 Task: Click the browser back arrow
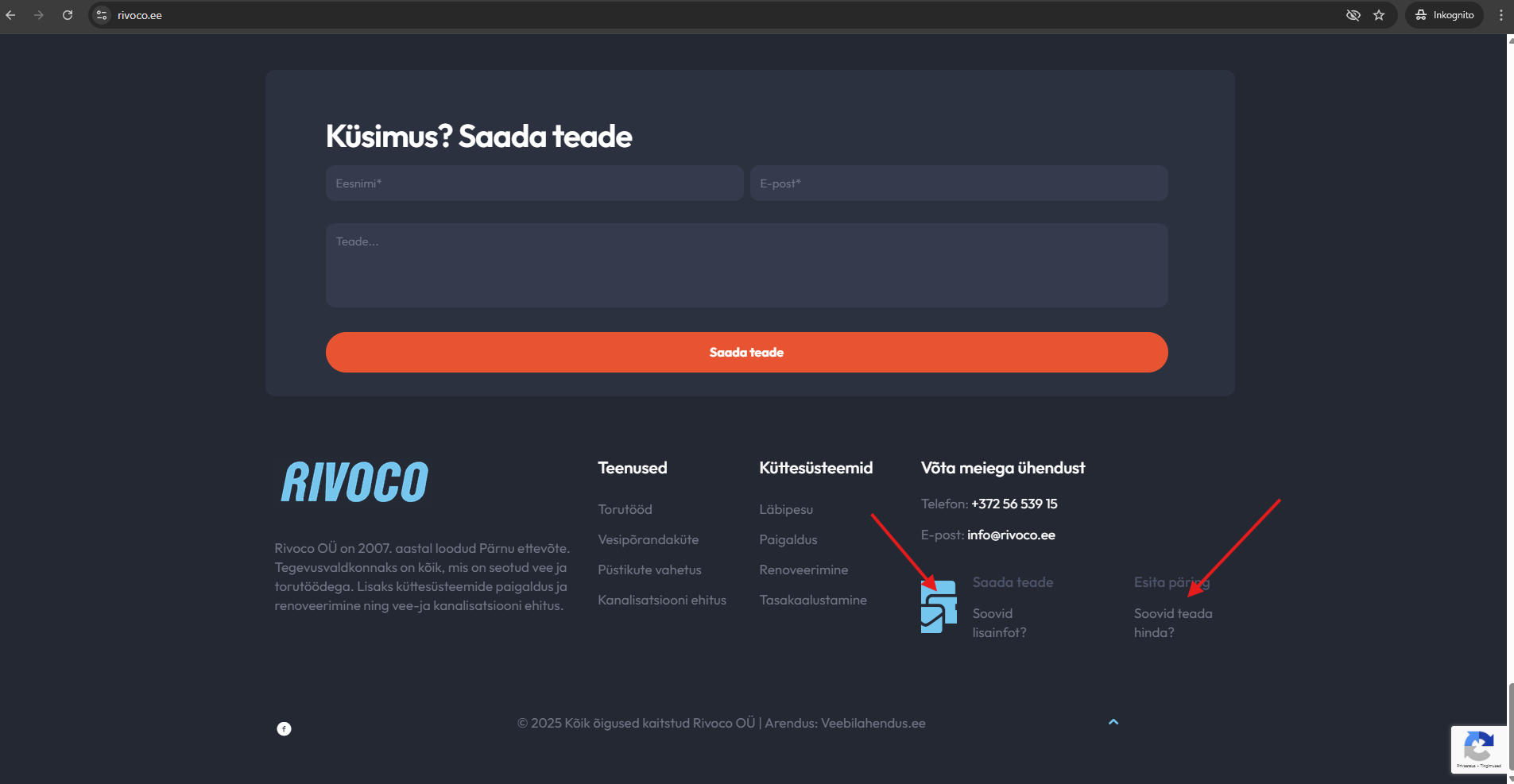[x=10, y=15]
